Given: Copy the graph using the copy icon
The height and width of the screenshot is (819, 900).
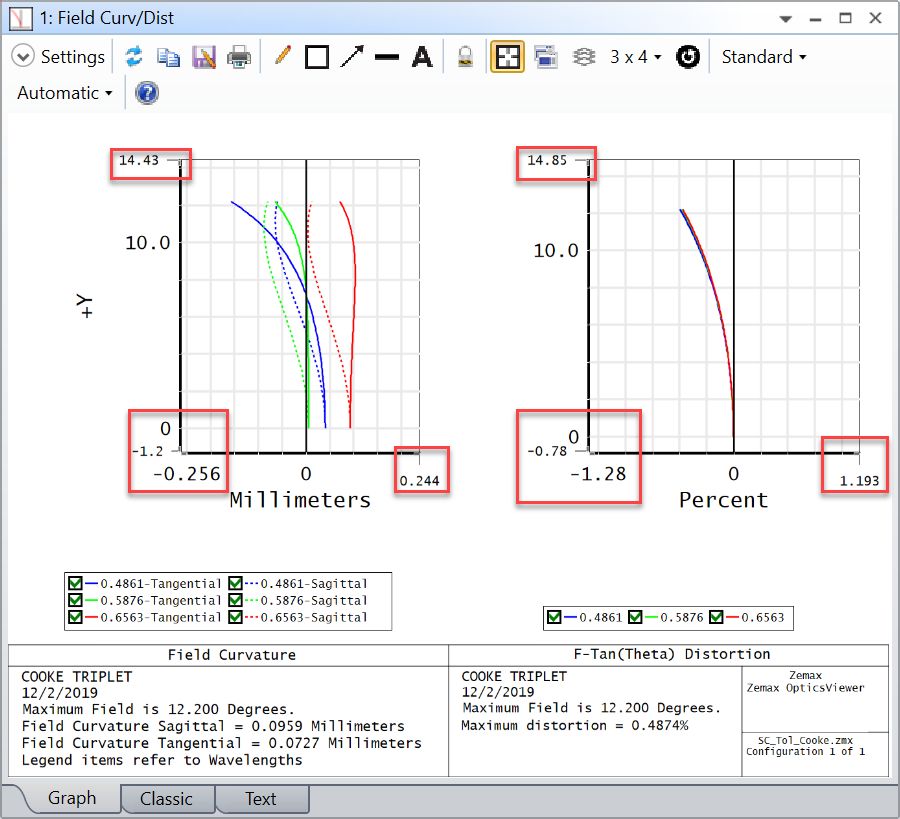Looking at the screenshot, I should tap(169, 57).
